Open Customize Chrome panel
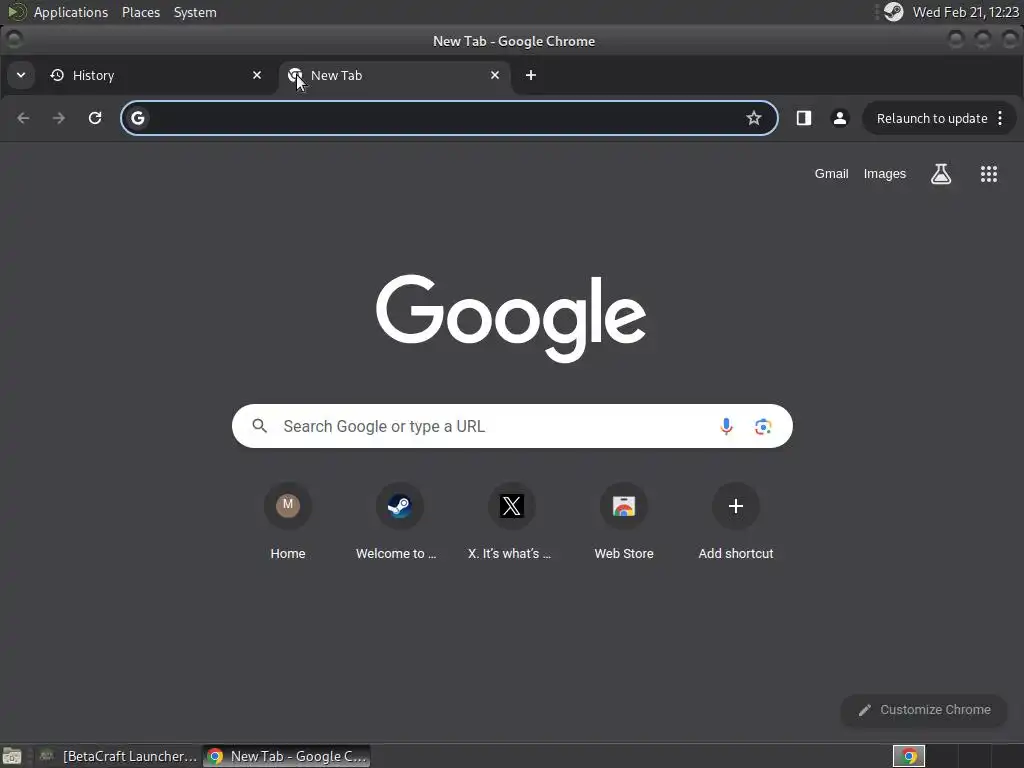This screenshot has width=1024, height=768. tap(924, 710)
